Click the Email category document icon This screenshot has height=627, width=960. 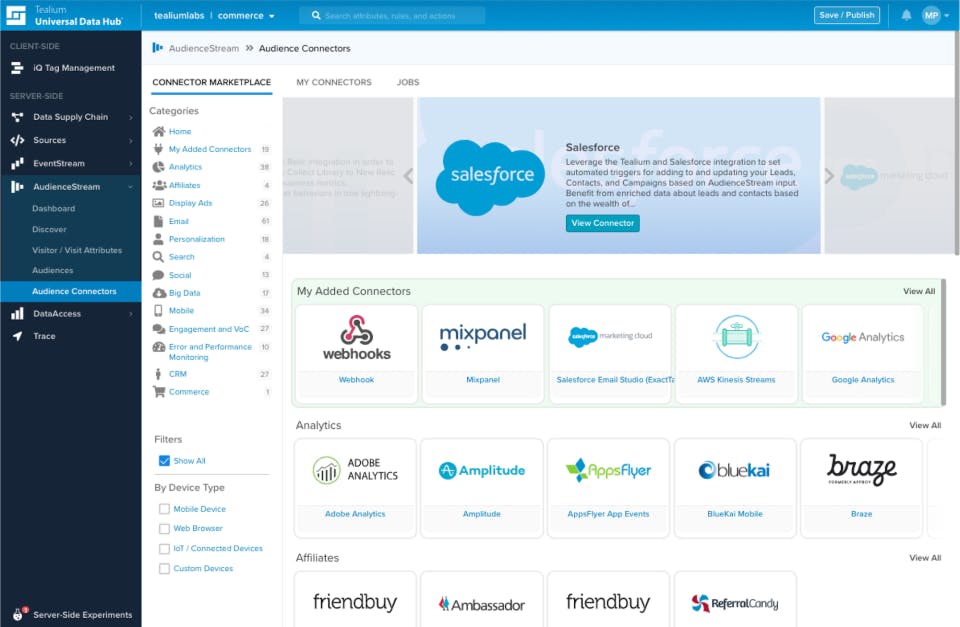click(x=159, y=221)
